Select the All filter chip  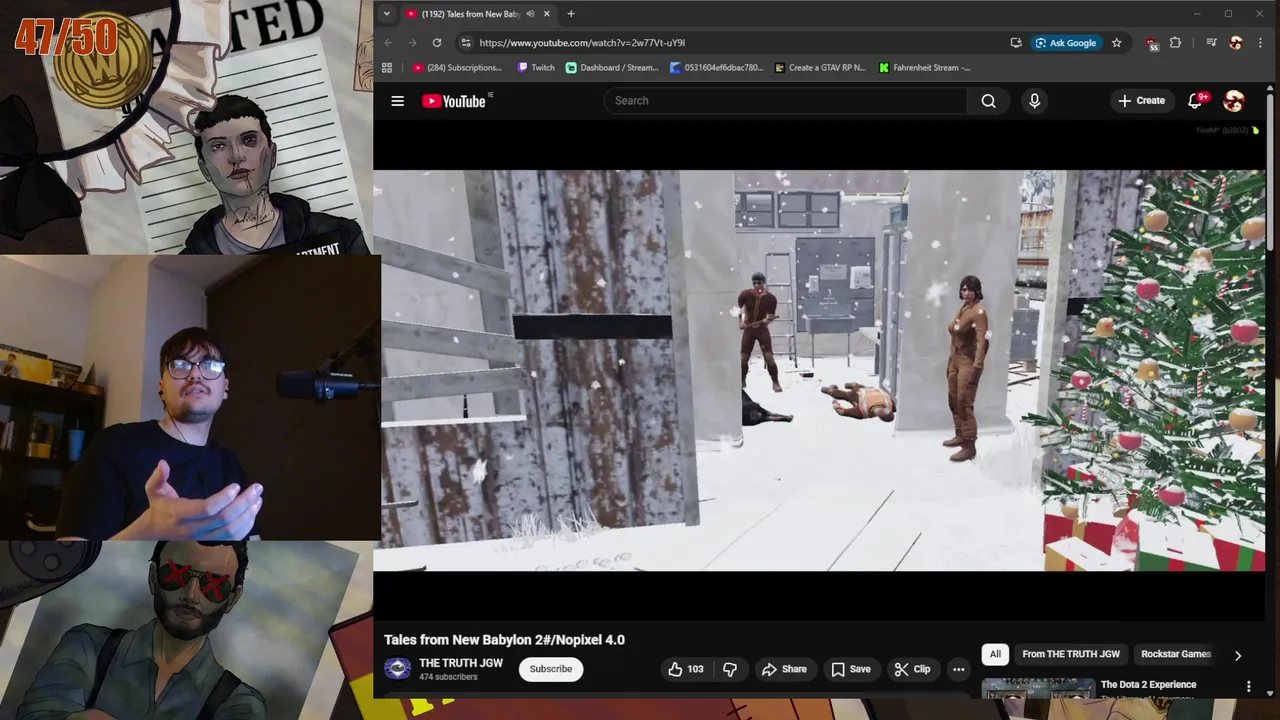995,654
